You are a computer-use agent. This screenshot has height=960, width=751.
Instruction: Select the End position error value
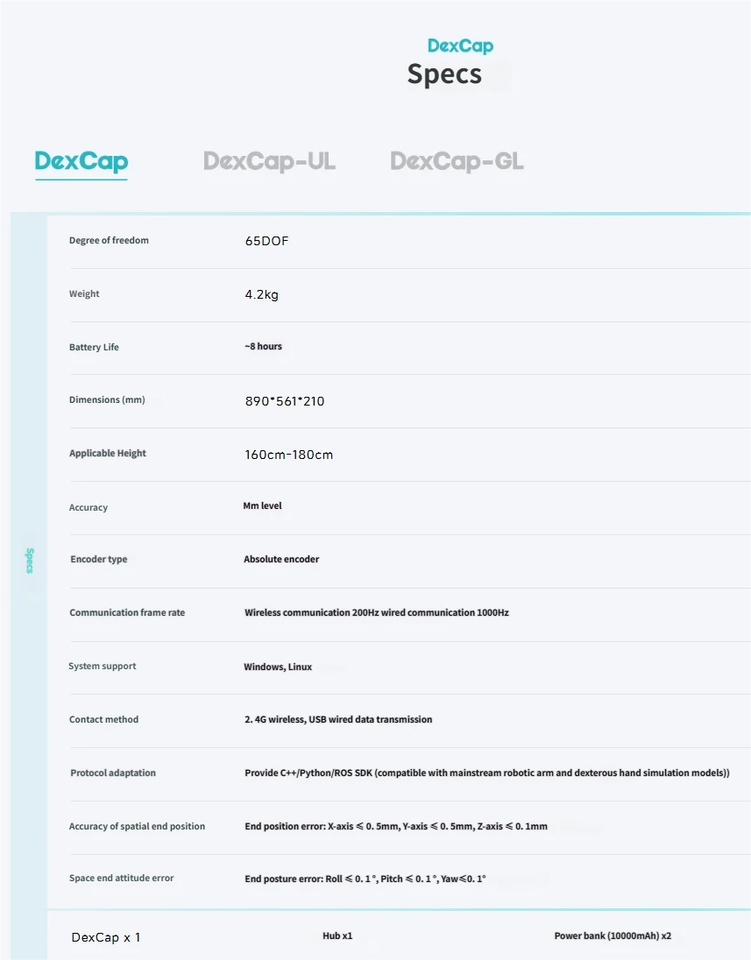(396, 826)
